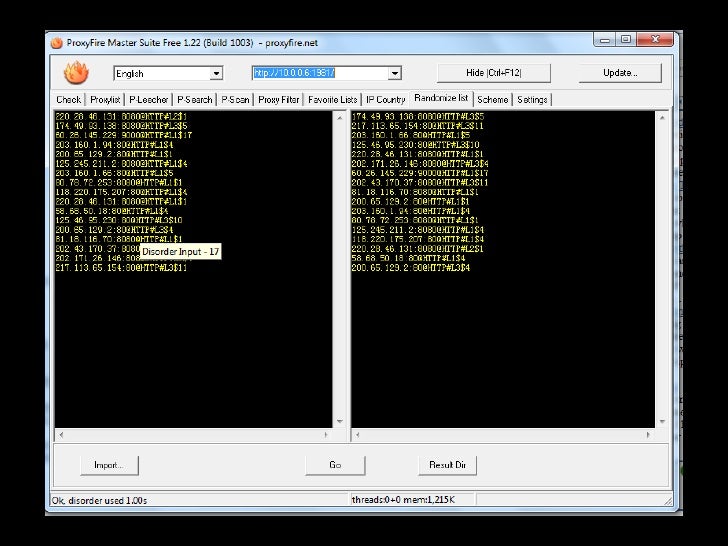This screenshot has width=728, height=546.
Task: Click the input list's scroll down arrow
Action: [339, 421]
